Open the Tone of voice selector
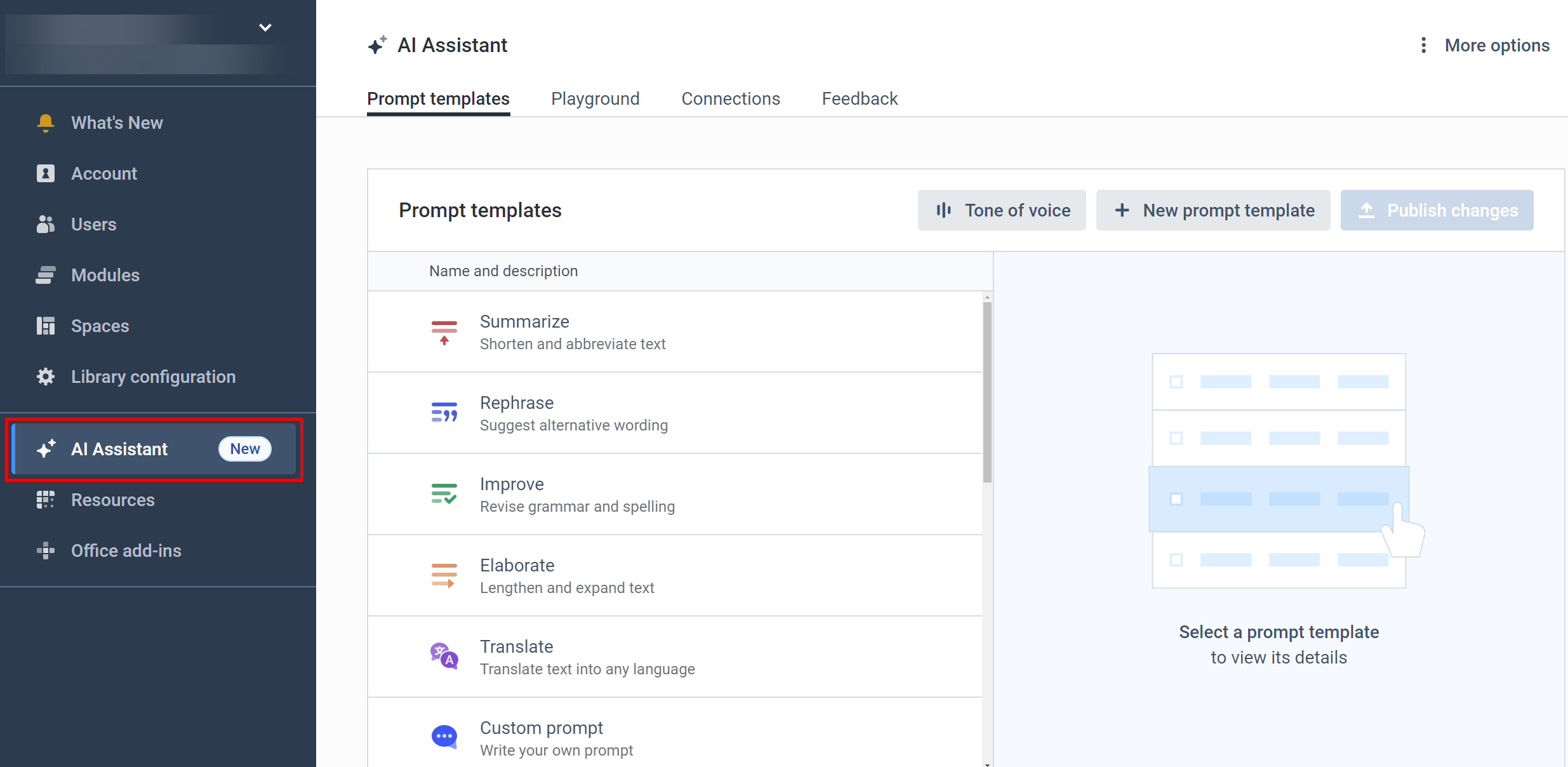Image resolution: width=1568 pixels, height=767 pixels. click(1002, 210)
